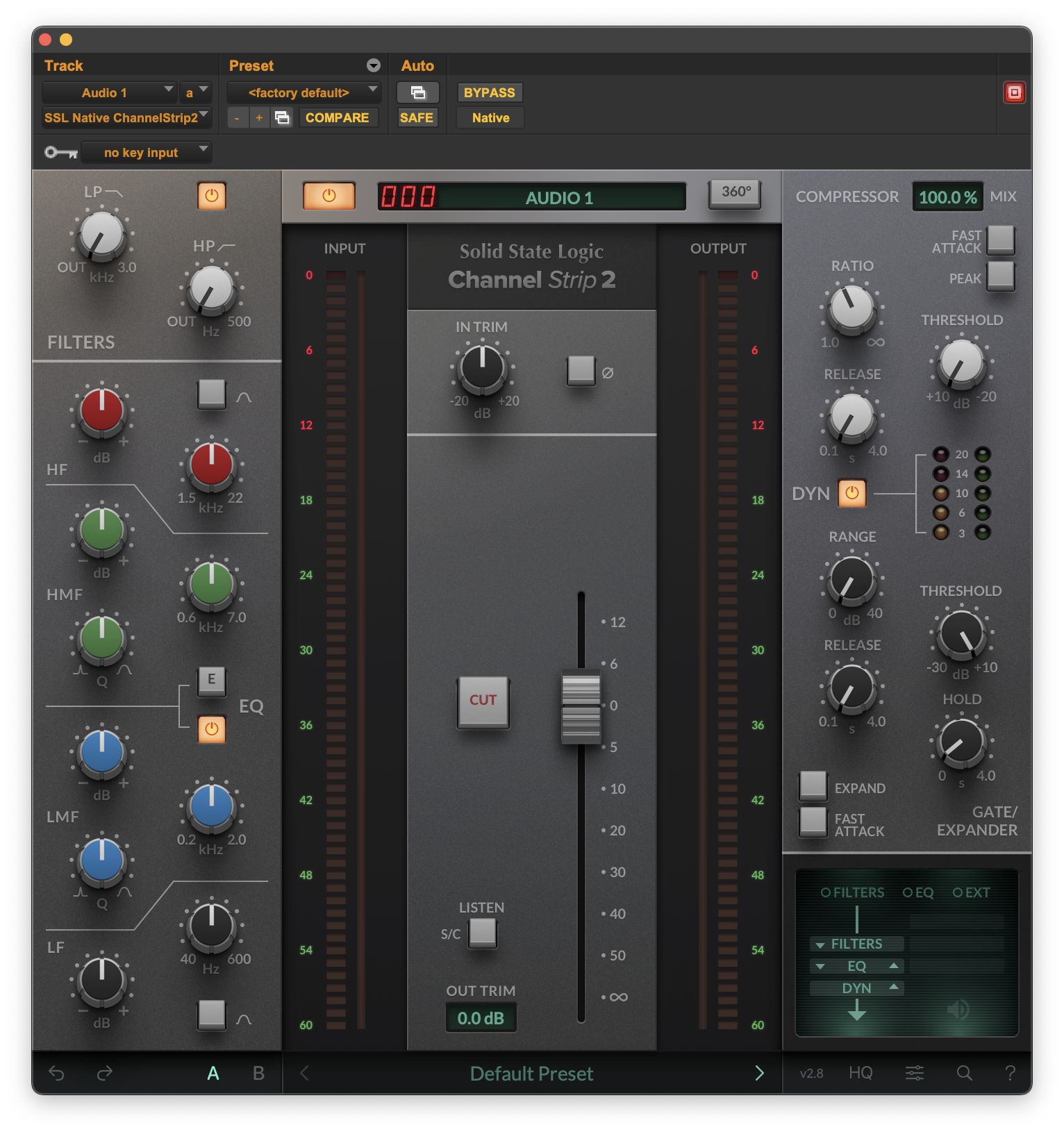Image resolution: width=1064 pixels, height=1132 pixels.
Task: Click the SAFE button
Action: pyautogui.click(x=417, y=117)
